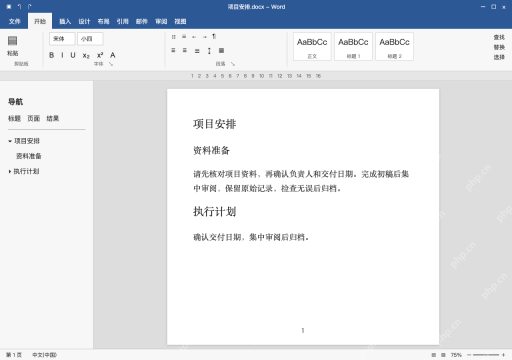The width and height of the screenshot is (512, 360).
Task: Open the 字体 font dialog launcher arrow
Action: [x=111, y=64]
